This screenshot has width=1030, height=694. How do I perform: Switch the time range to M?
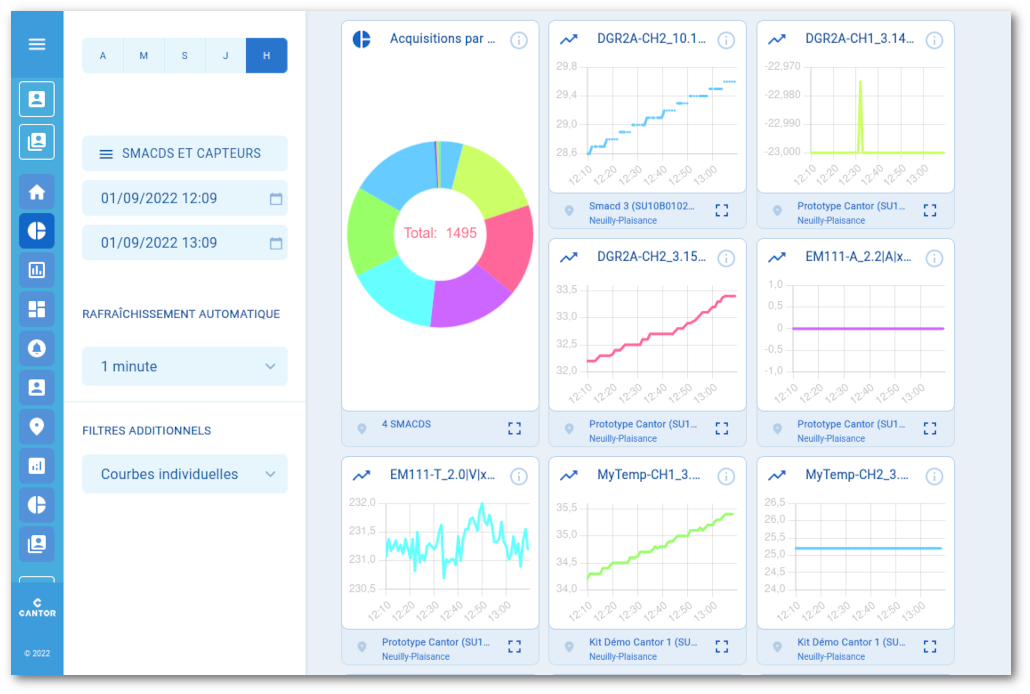[143, 56]
